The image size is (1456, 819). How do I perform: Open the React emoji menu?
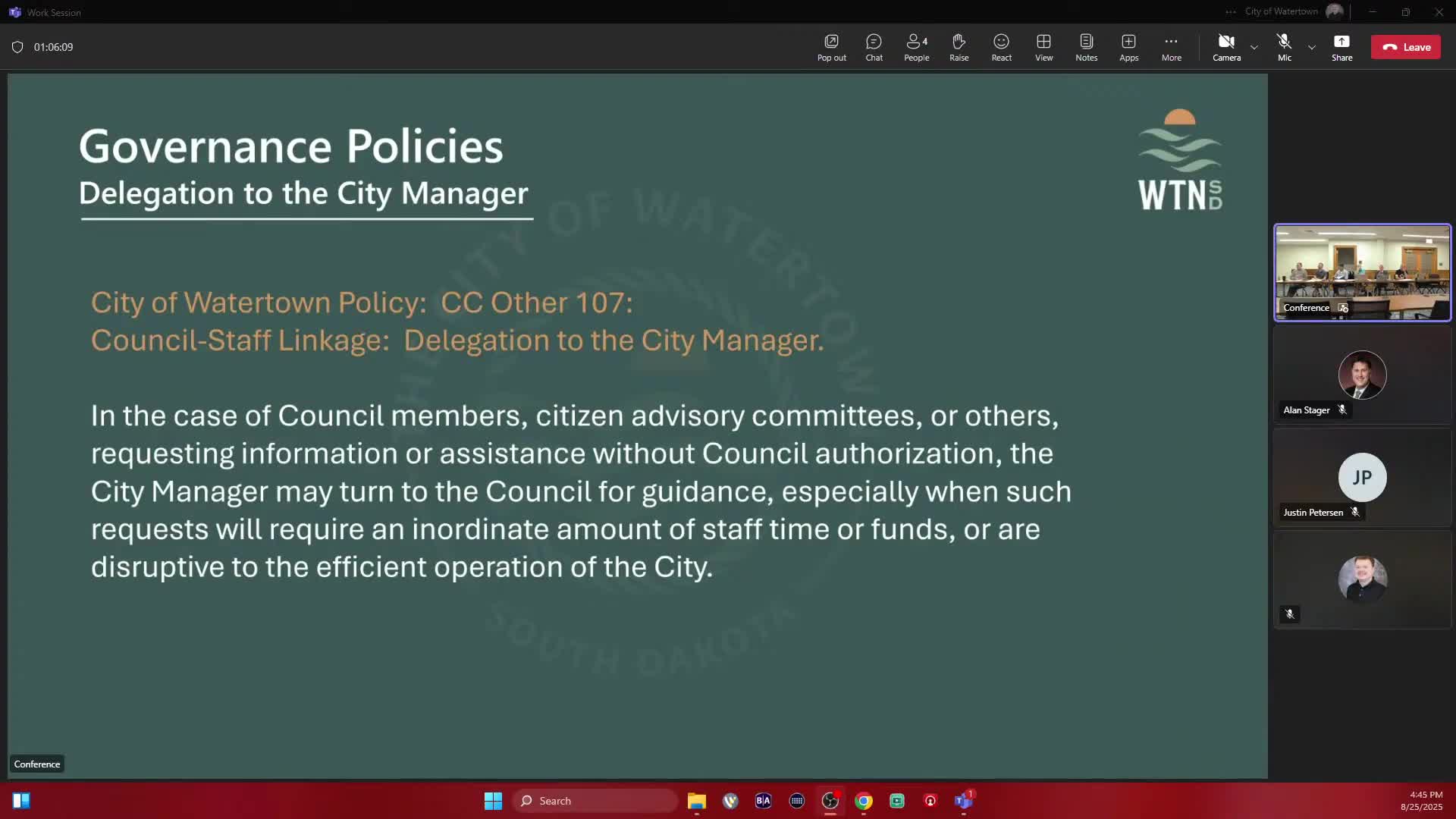(x=1001, y=47)
